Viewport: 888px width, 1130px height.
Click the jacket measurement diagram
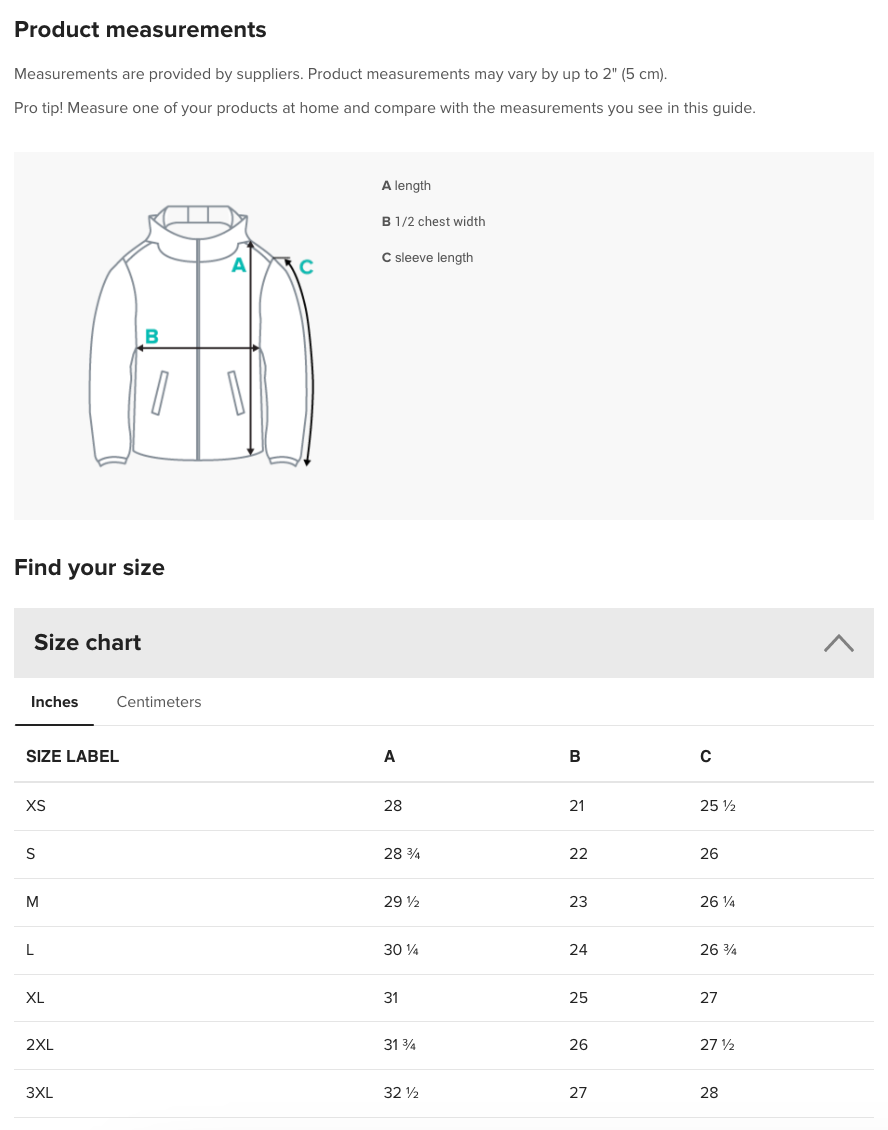[200, 335]
